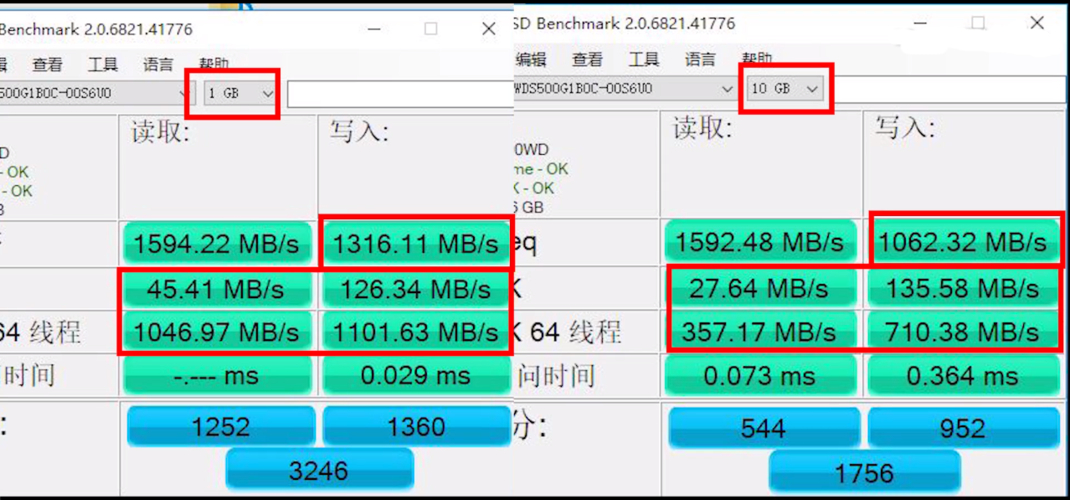The width and height of the screenshot is (1070, 500).
Task: Select the 1316.11 MB/s write result
Action: tap(416, 244)
